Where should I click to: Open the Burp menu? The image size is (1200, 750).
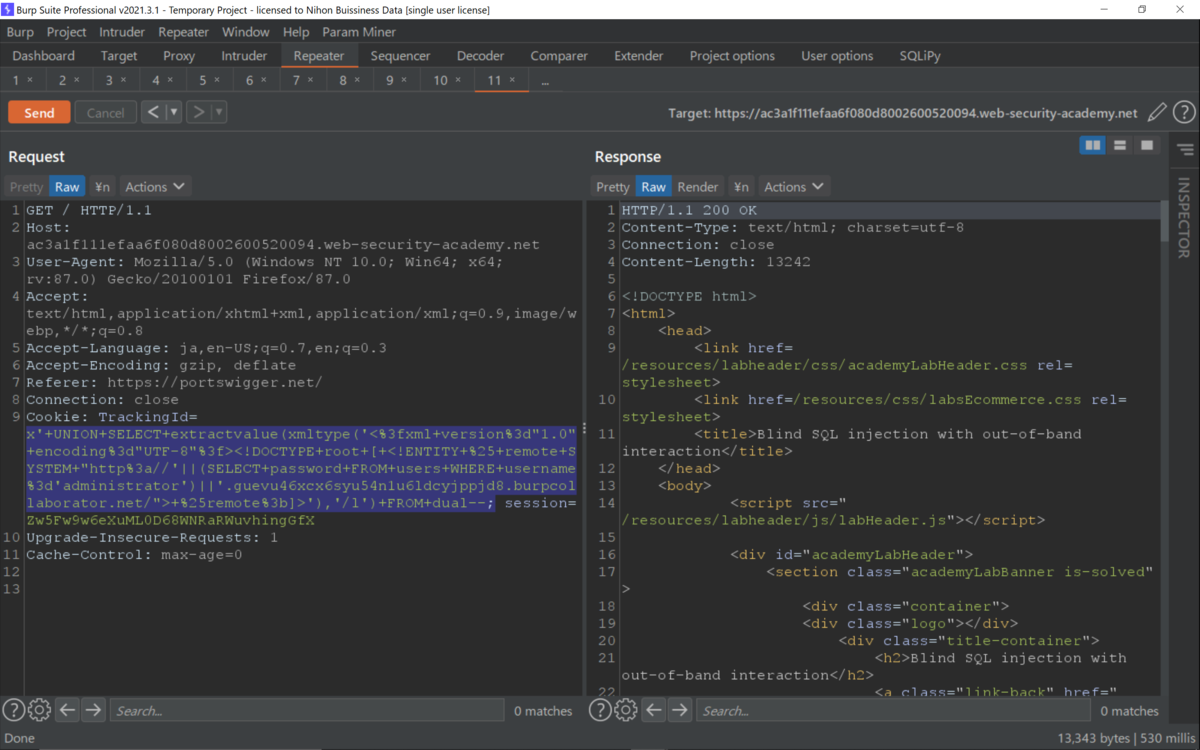pyautogui.click(x=20, y=32)
